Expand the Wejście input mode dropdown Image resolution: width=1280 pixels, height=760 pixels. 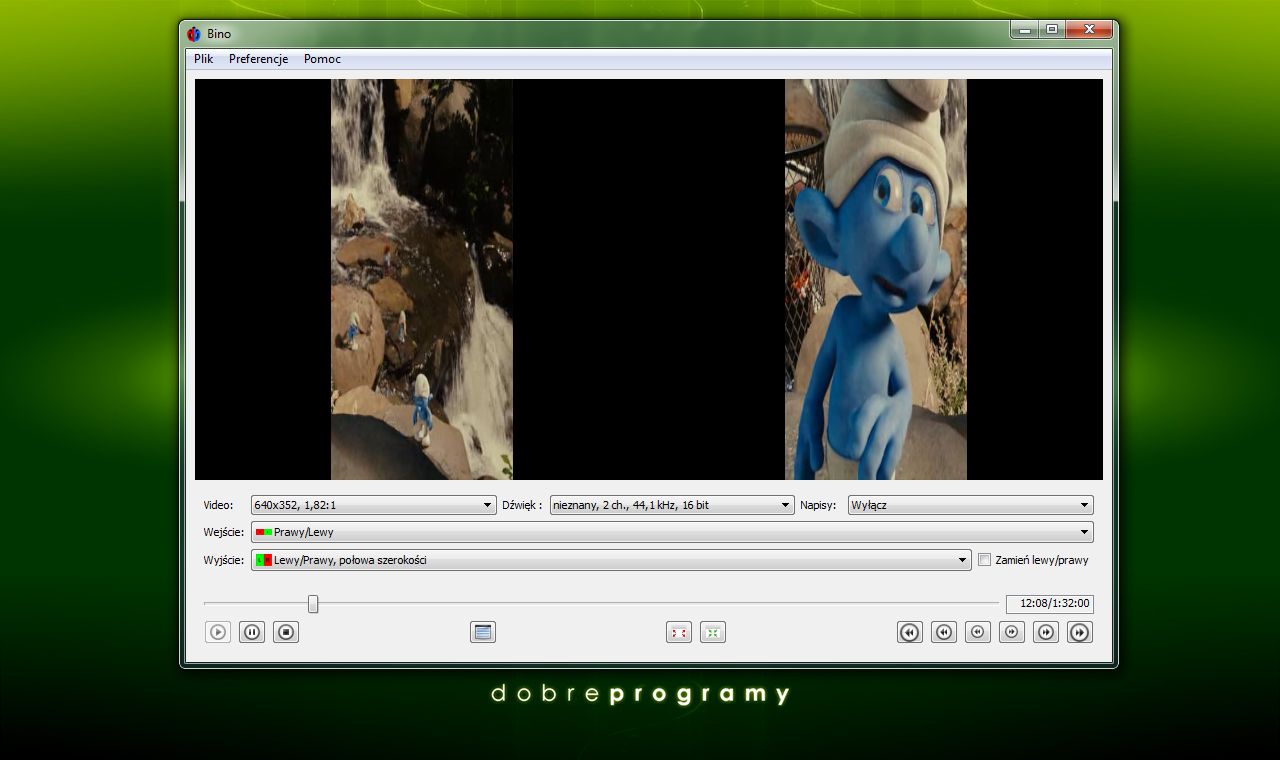point(672,532)
